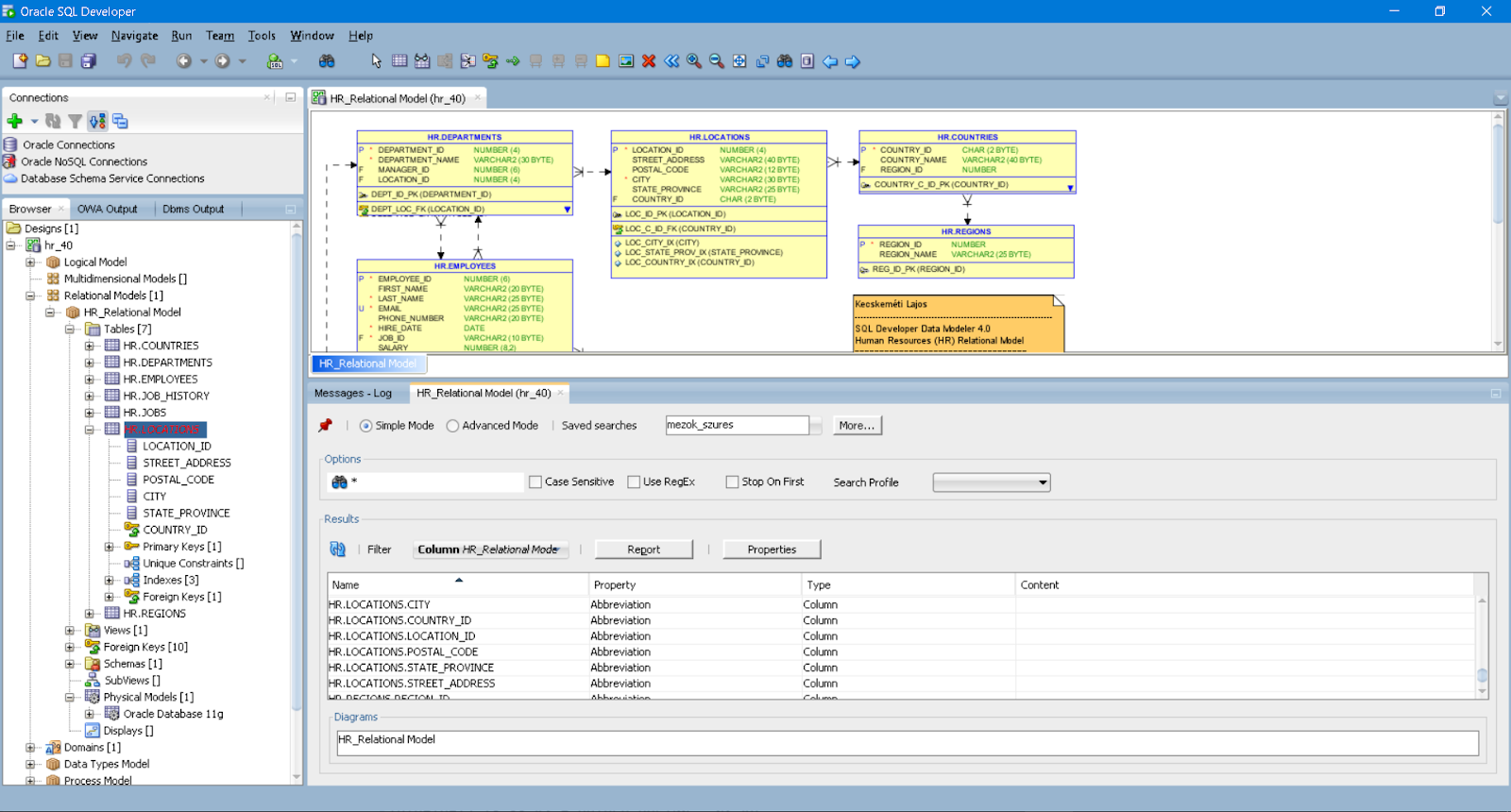Select the pointer Select tool
This screenshot has width=1511, height=812.
pyautogui.click(x=376, y=61)
